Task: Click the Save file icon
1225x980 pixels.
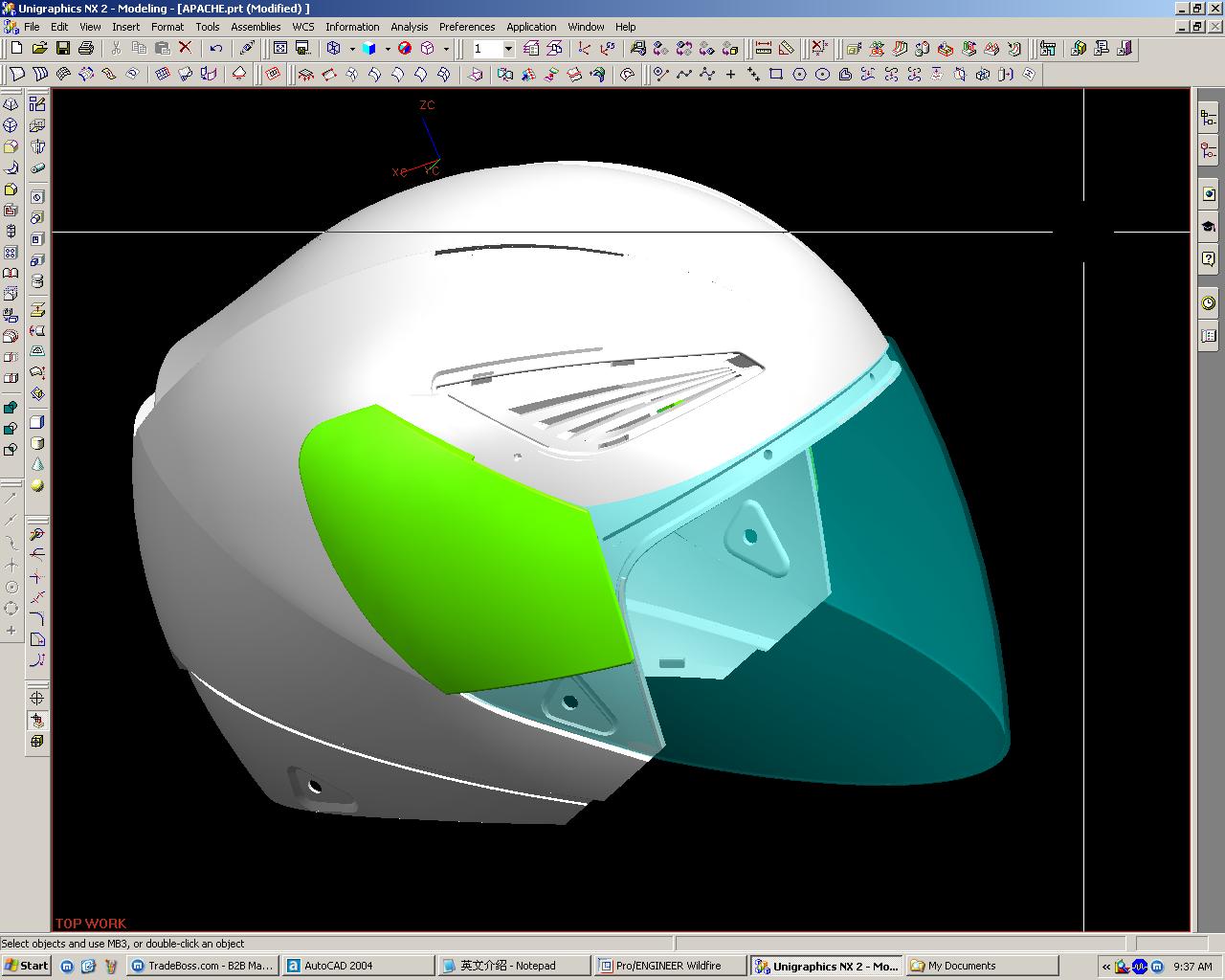Action: [62, 48]
